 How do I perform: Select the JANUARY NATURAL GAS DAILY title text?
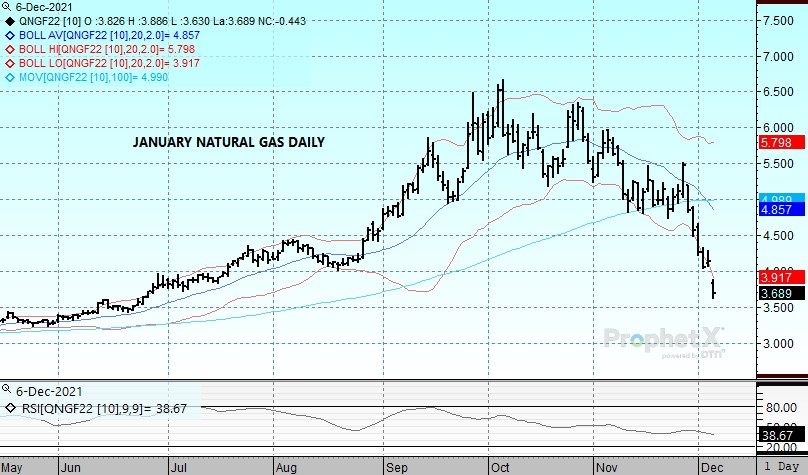(x=228, y=143)
